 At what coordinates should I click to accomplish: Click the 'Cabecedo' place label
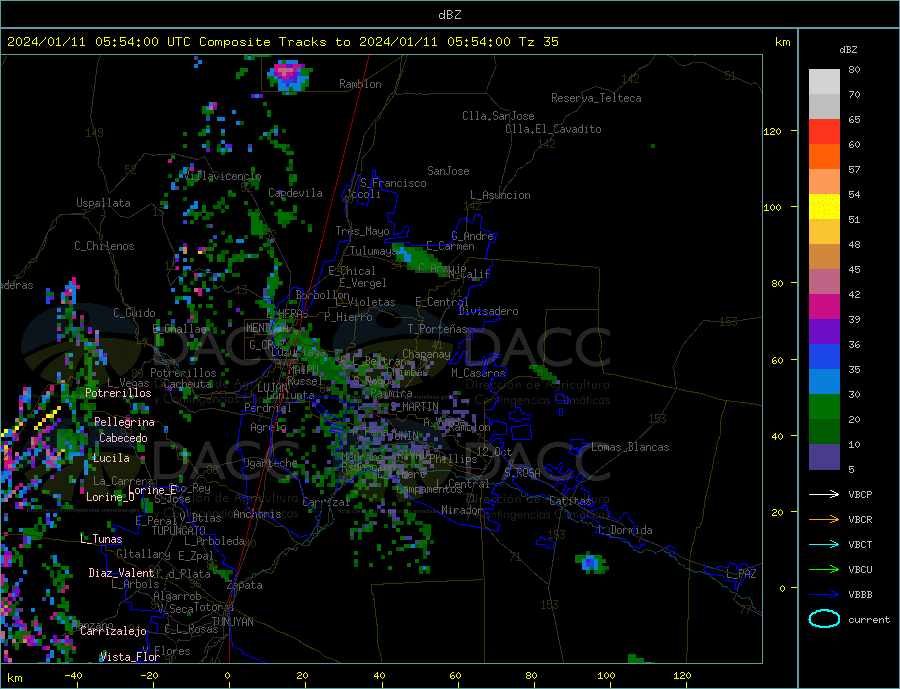[x=123, y=438]
